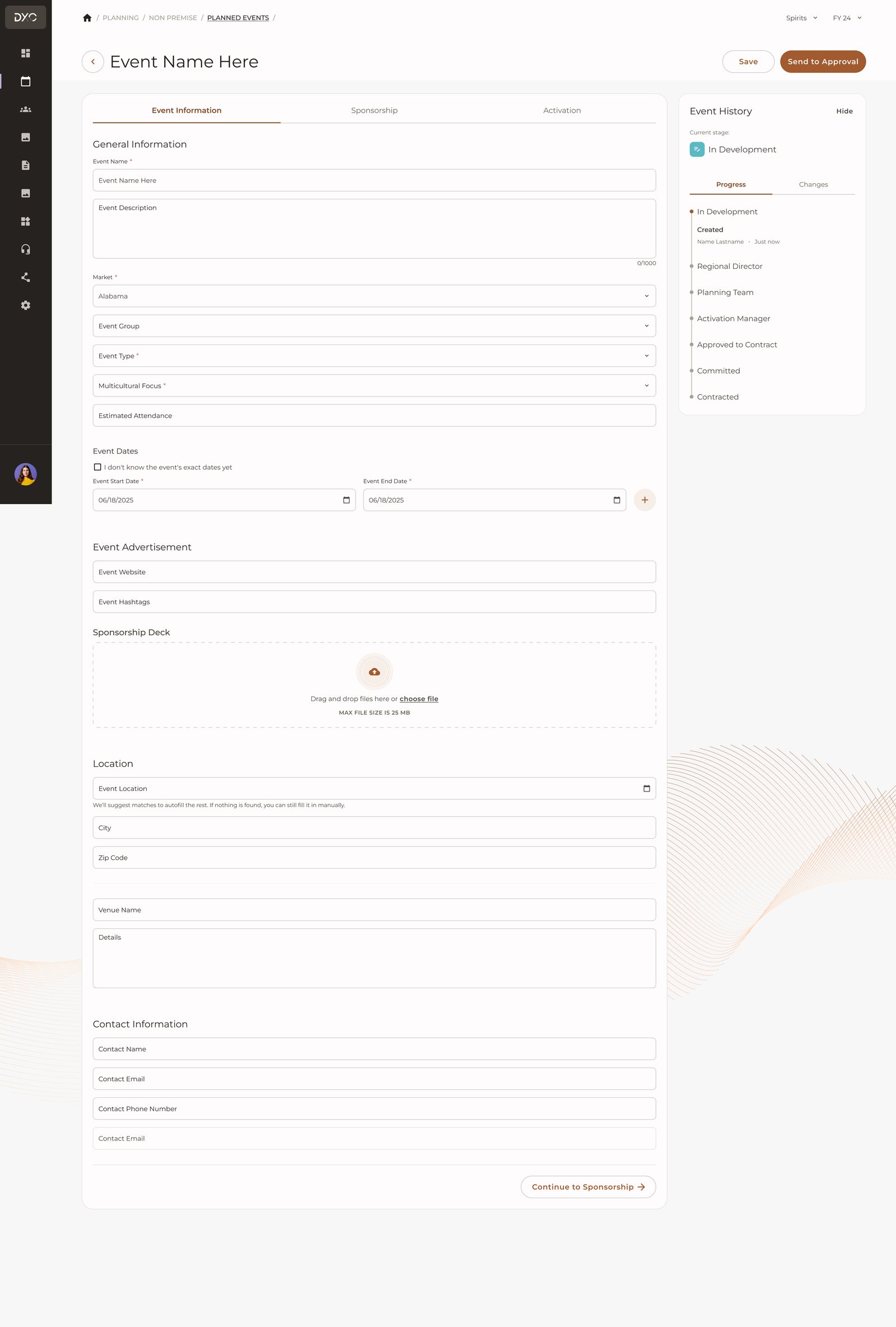Click the user avatar in the sidebar

26,474
